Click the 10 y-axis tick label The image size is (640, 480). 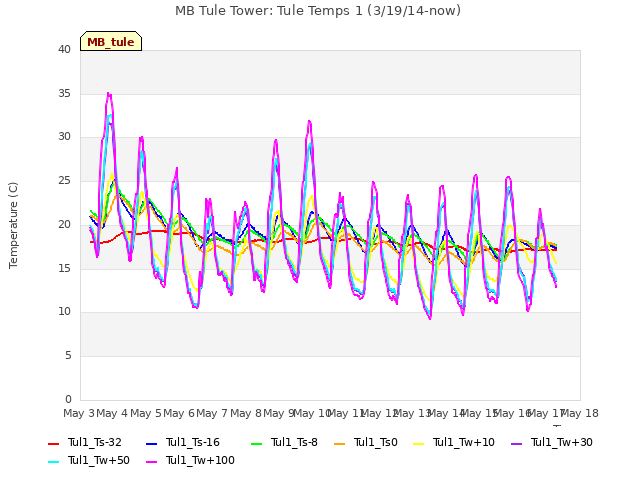64,311
